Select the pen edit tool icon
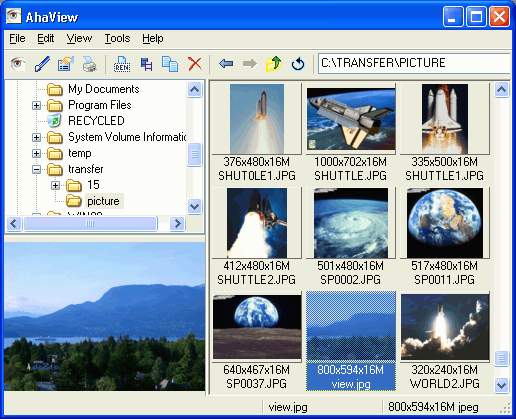The width and height of the screenshot is (516, 419). pyautogui.click(x=42, y=63)
